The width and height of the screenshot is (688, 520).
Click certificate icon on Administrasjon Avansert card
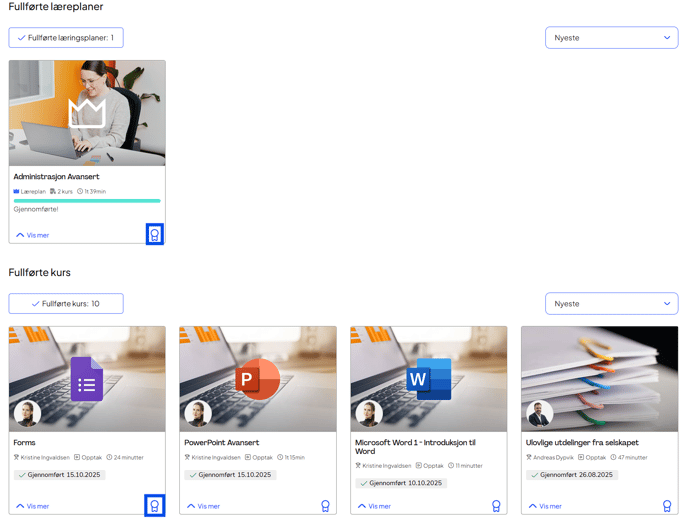[x=154, y=234]
